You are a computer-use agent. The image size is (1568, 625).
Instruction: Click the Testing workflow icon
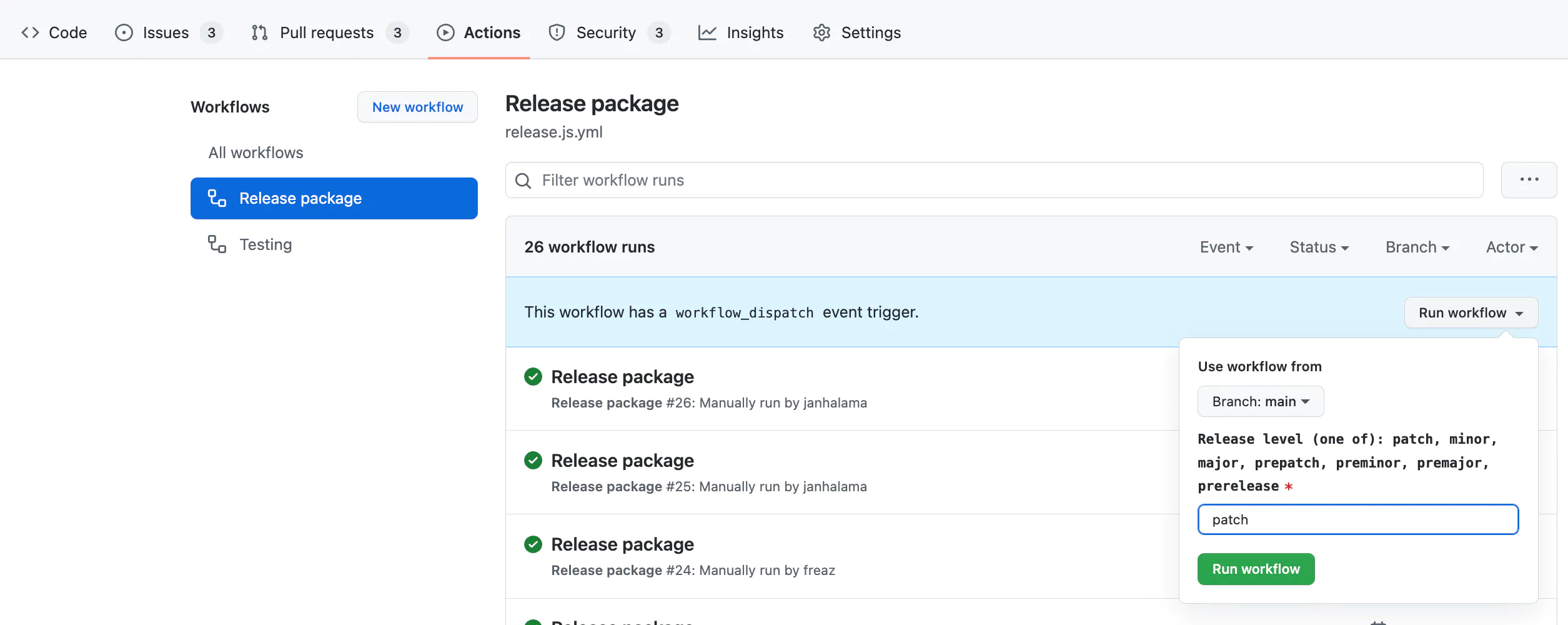coord(217,244)
